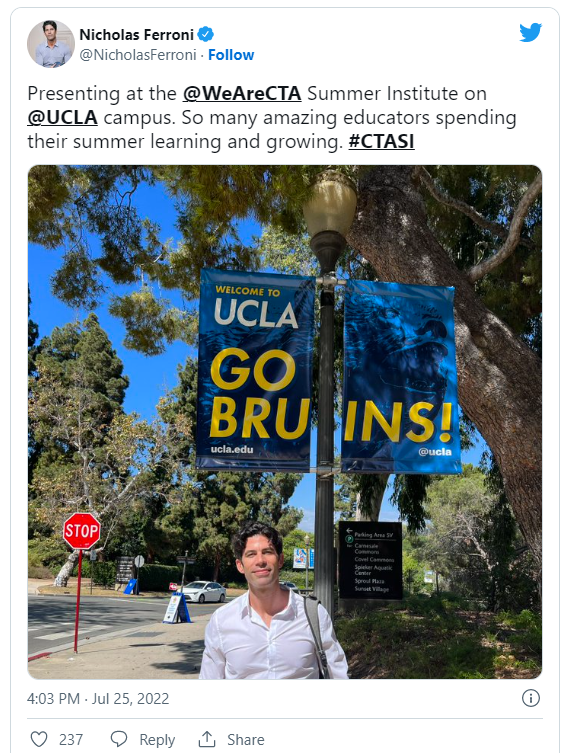The width and height of the screenshot is (569, 753).
Task: Click the man in white shirt in photo
Action: pyautogui.click(x=272, y=605)
